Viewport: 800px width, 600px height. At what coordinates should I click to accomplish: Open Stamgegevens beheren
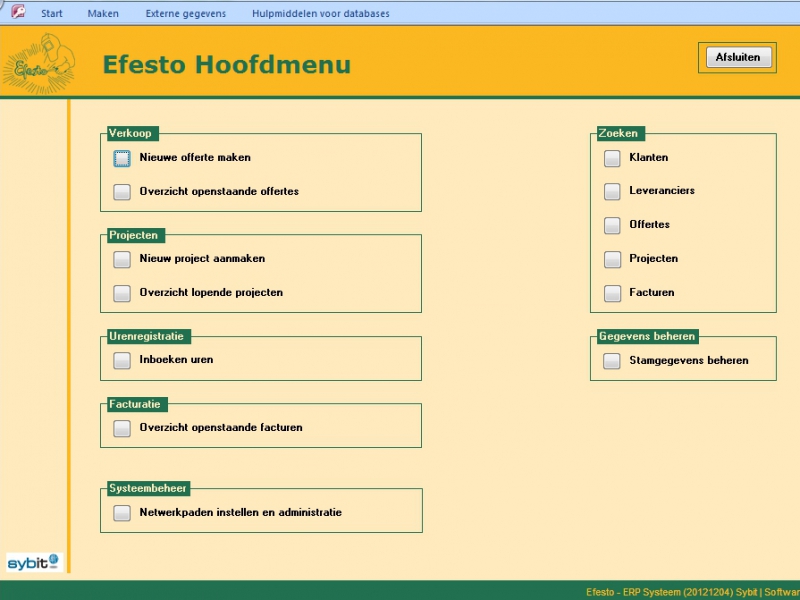click(x=612, y=361)
